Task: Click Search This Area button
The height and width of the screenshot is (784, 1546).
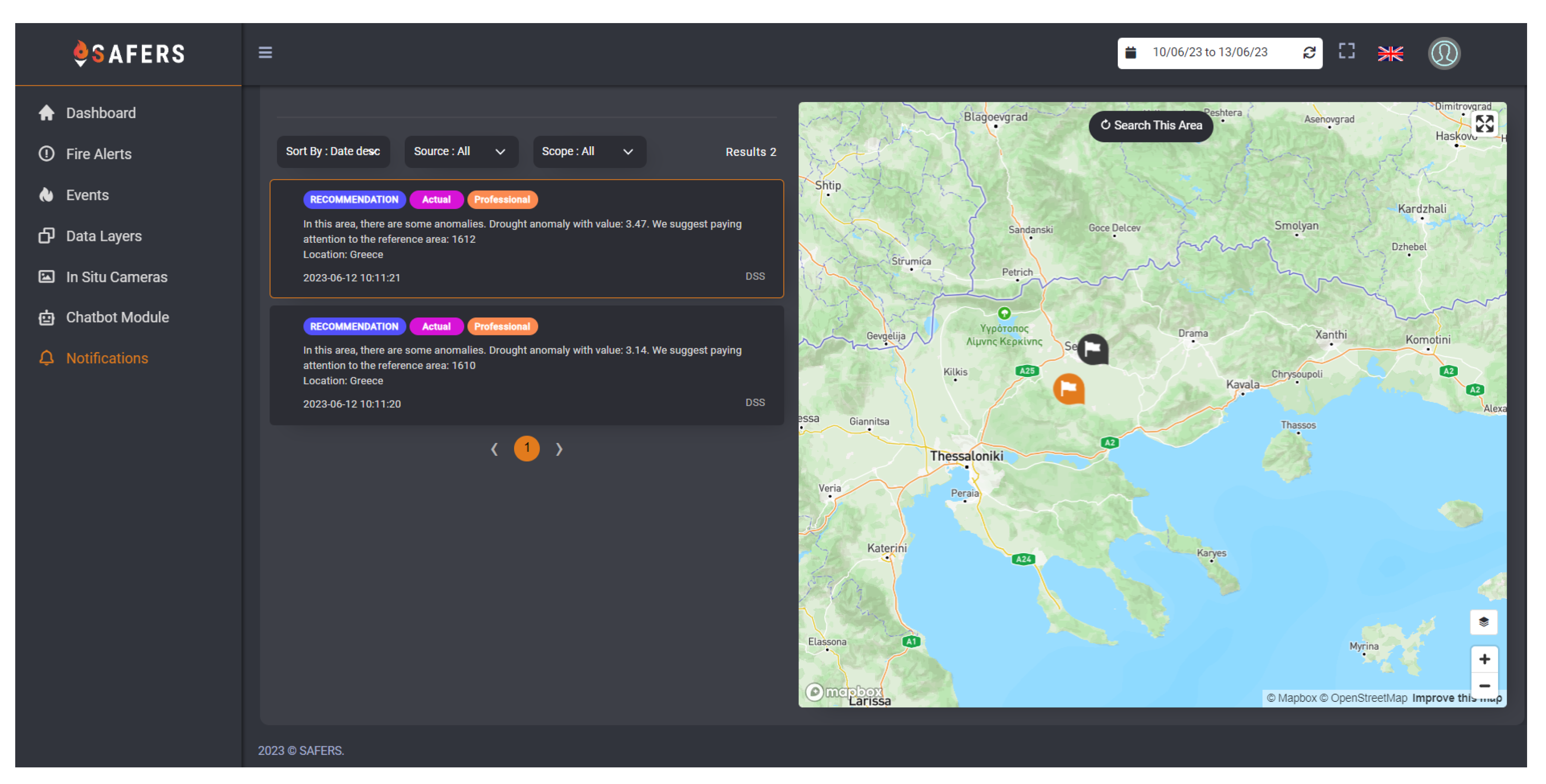Action: click(x=1151, y=126)
